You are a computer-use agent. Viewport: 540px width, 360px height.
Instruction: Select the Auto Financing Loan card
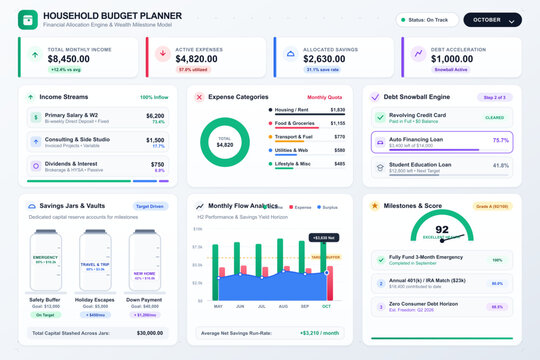point(442,142)
